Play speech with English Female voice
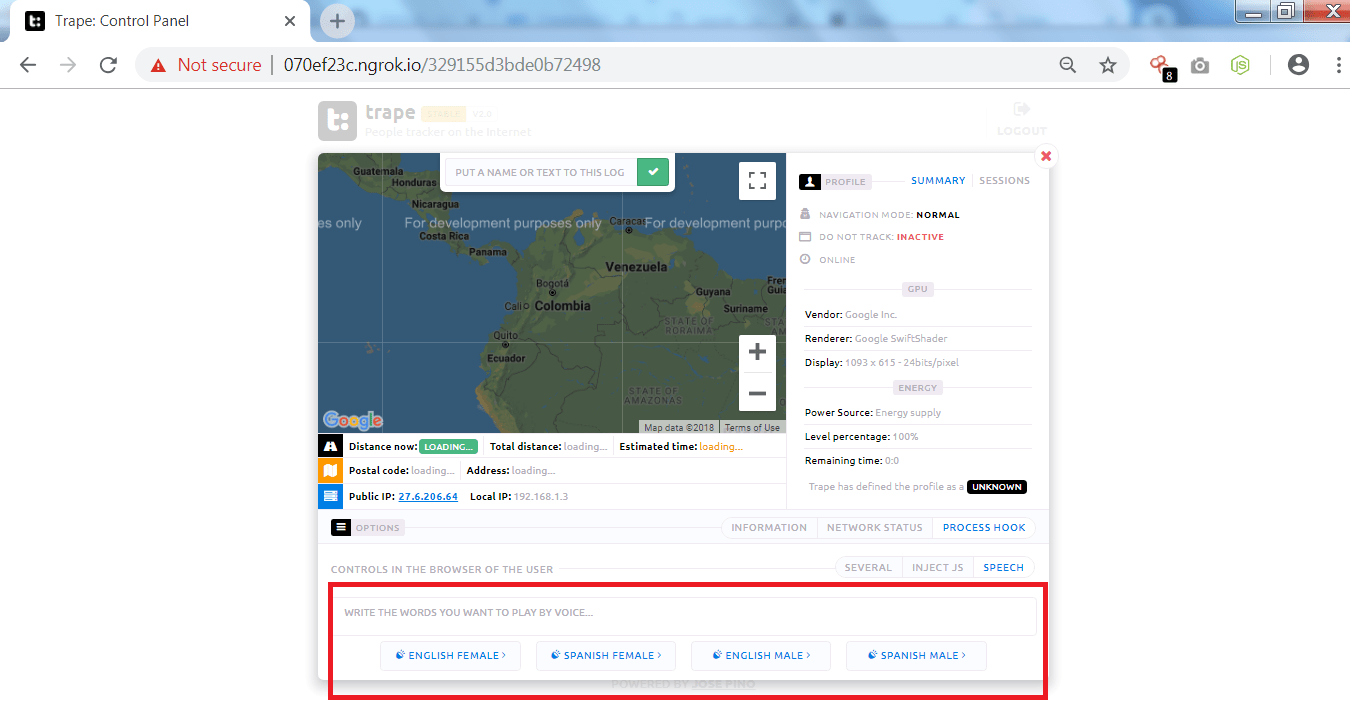 click(x=450, y=656)
